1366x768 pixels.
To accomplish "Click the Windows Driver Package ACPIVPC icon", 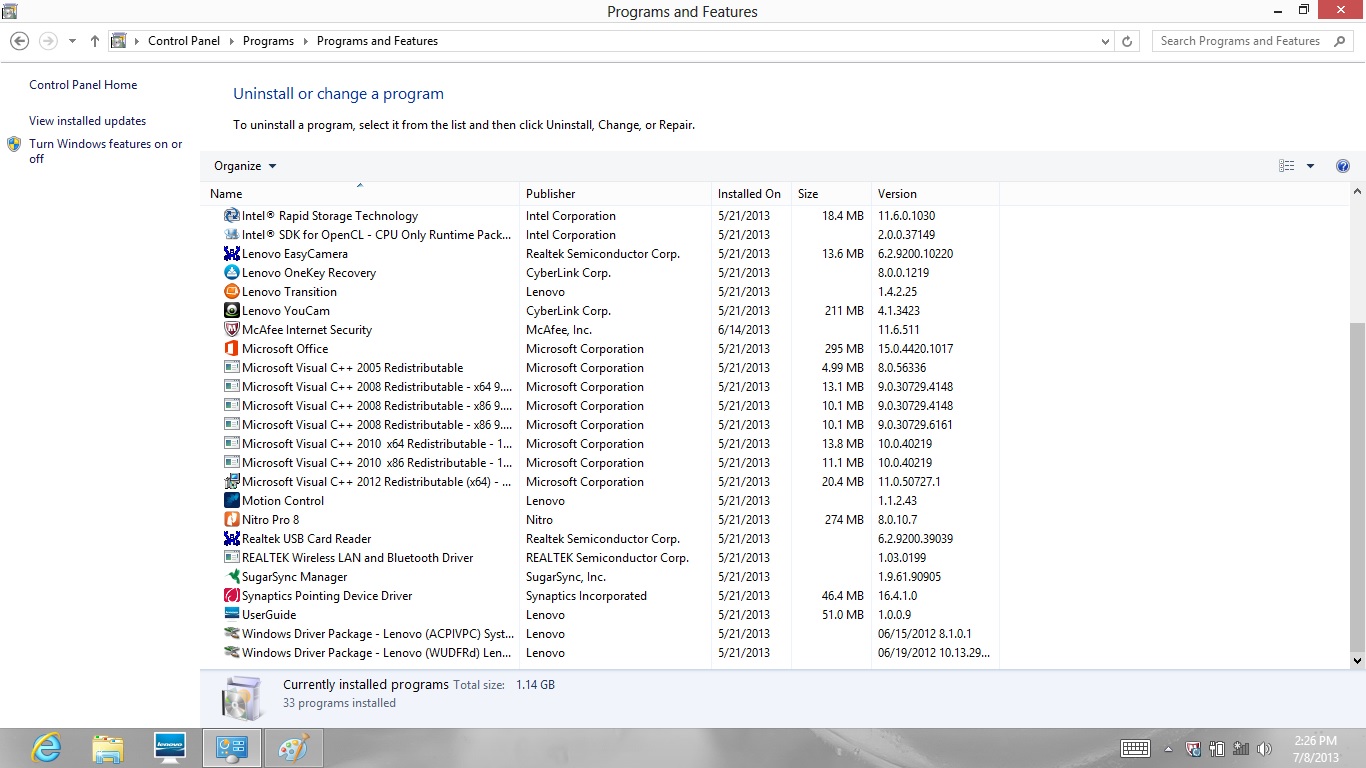I will 232,634.
